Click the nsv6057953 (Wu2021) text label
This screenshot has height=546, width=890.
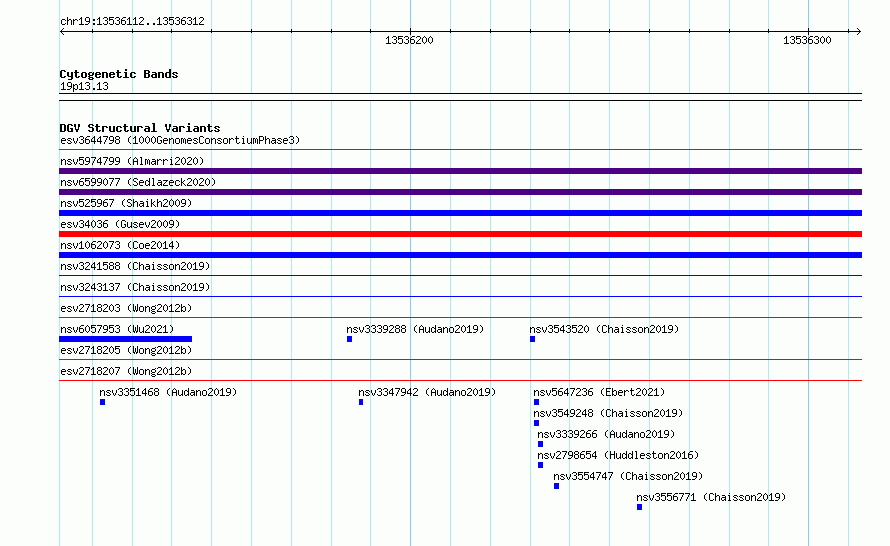[x=117, y=329]
